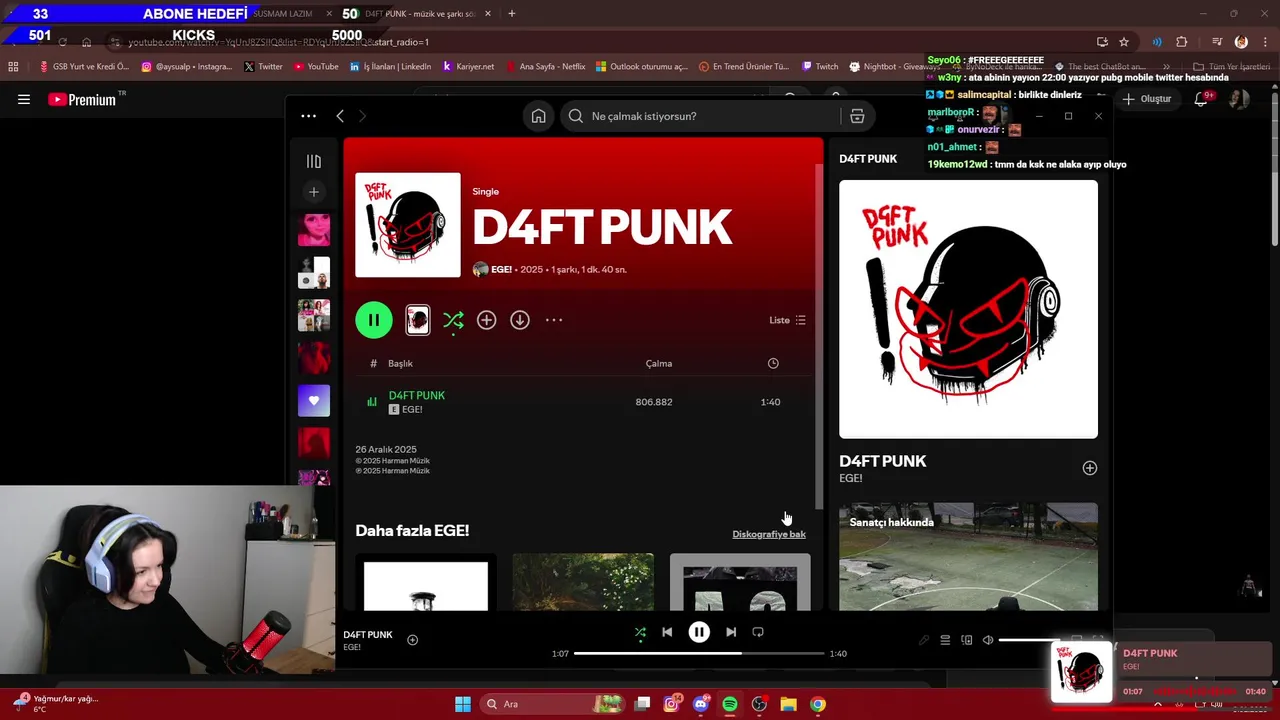Download the D4FT PUNK single
The image size is (1280, 720).
tap(520, 320)
